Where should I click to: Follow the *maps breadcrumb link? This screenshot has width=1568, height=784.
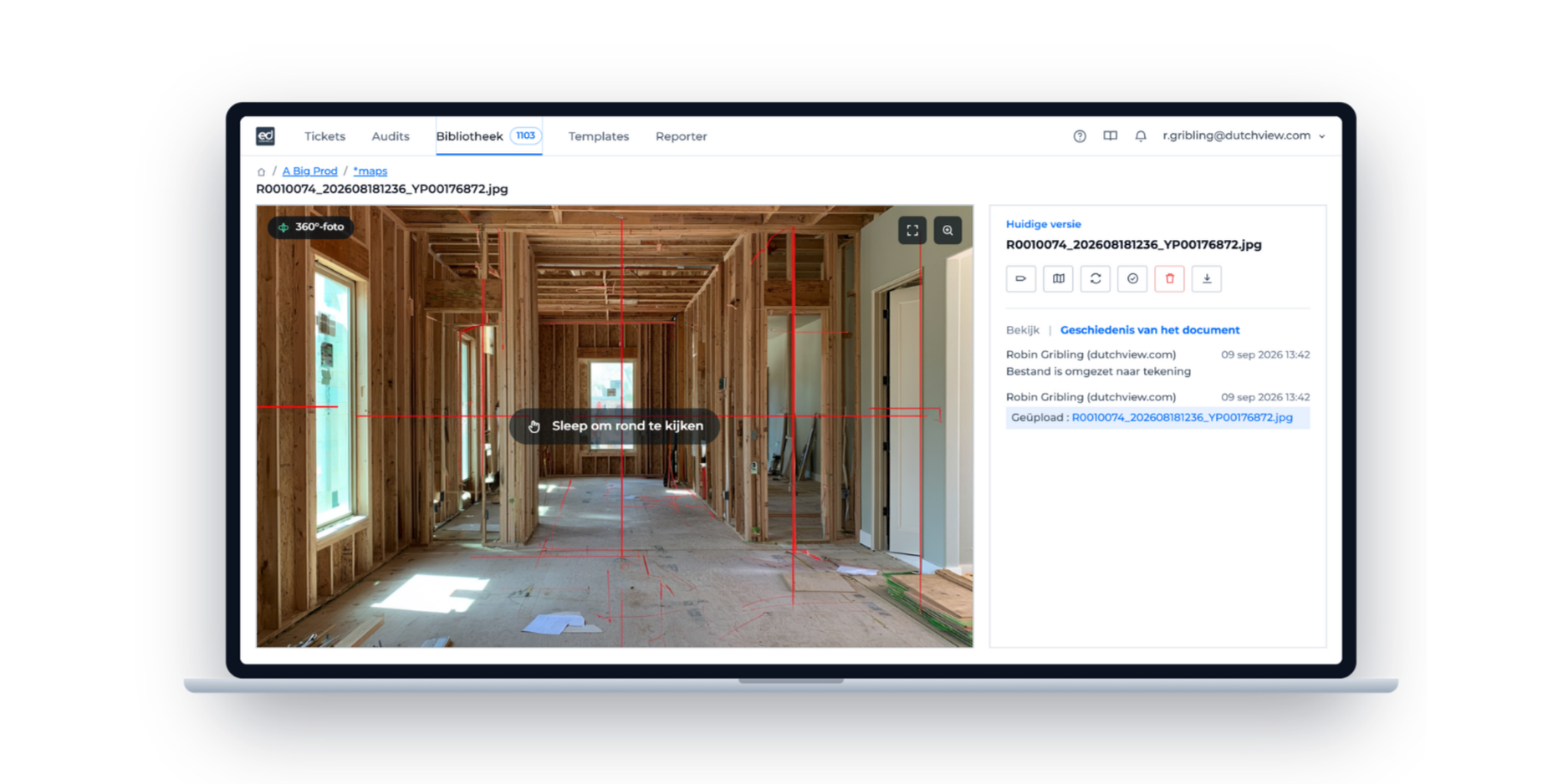tap(370, 171)
